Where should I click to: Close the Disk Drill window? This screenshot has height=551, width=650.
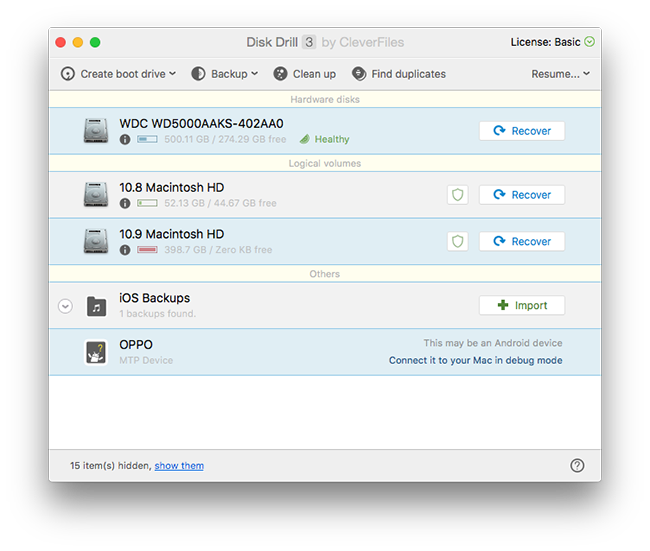tap(61, 42)
